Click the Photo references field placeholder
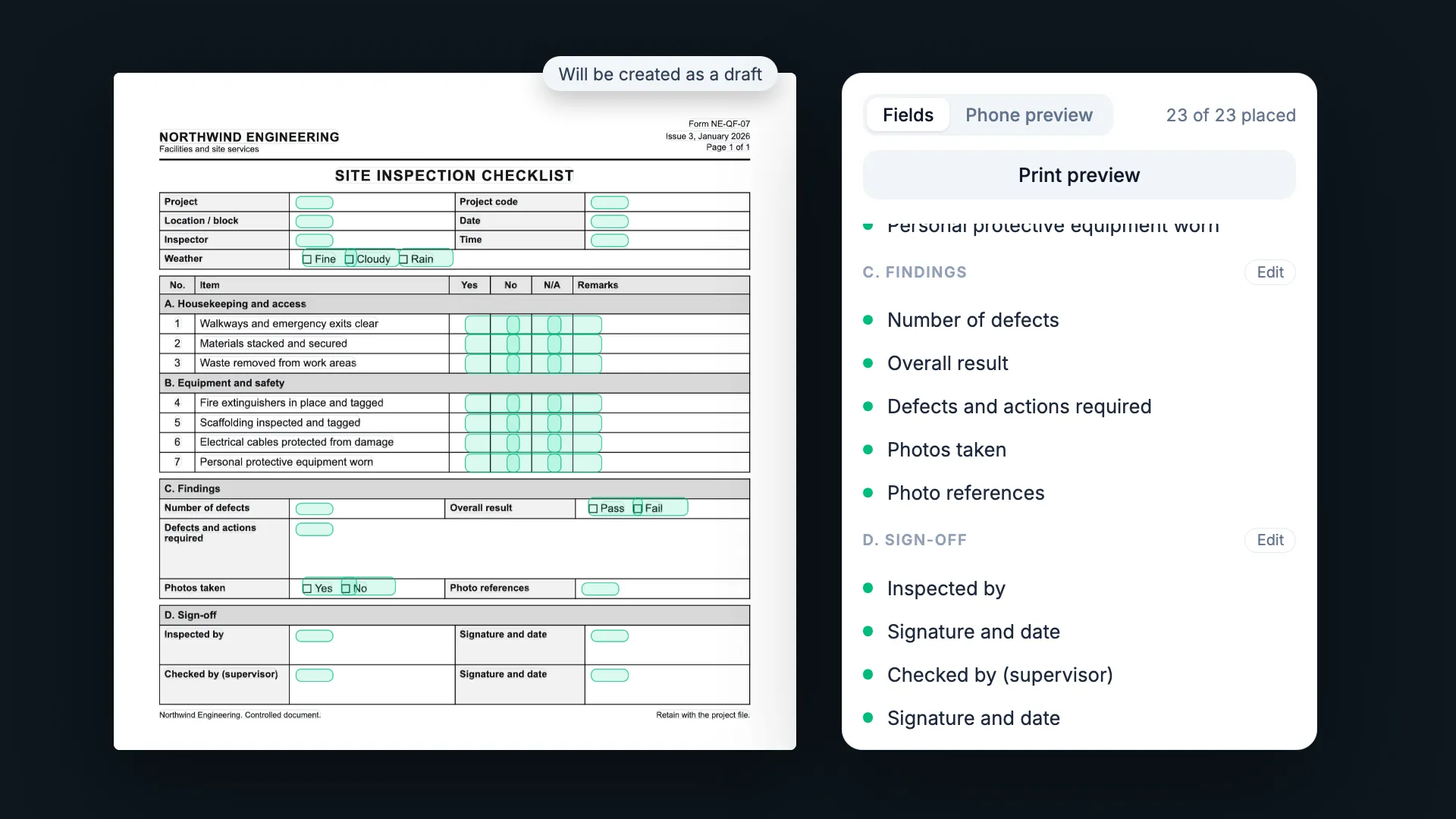Viewport: 1456px width, 819px height. pos(600,589)
